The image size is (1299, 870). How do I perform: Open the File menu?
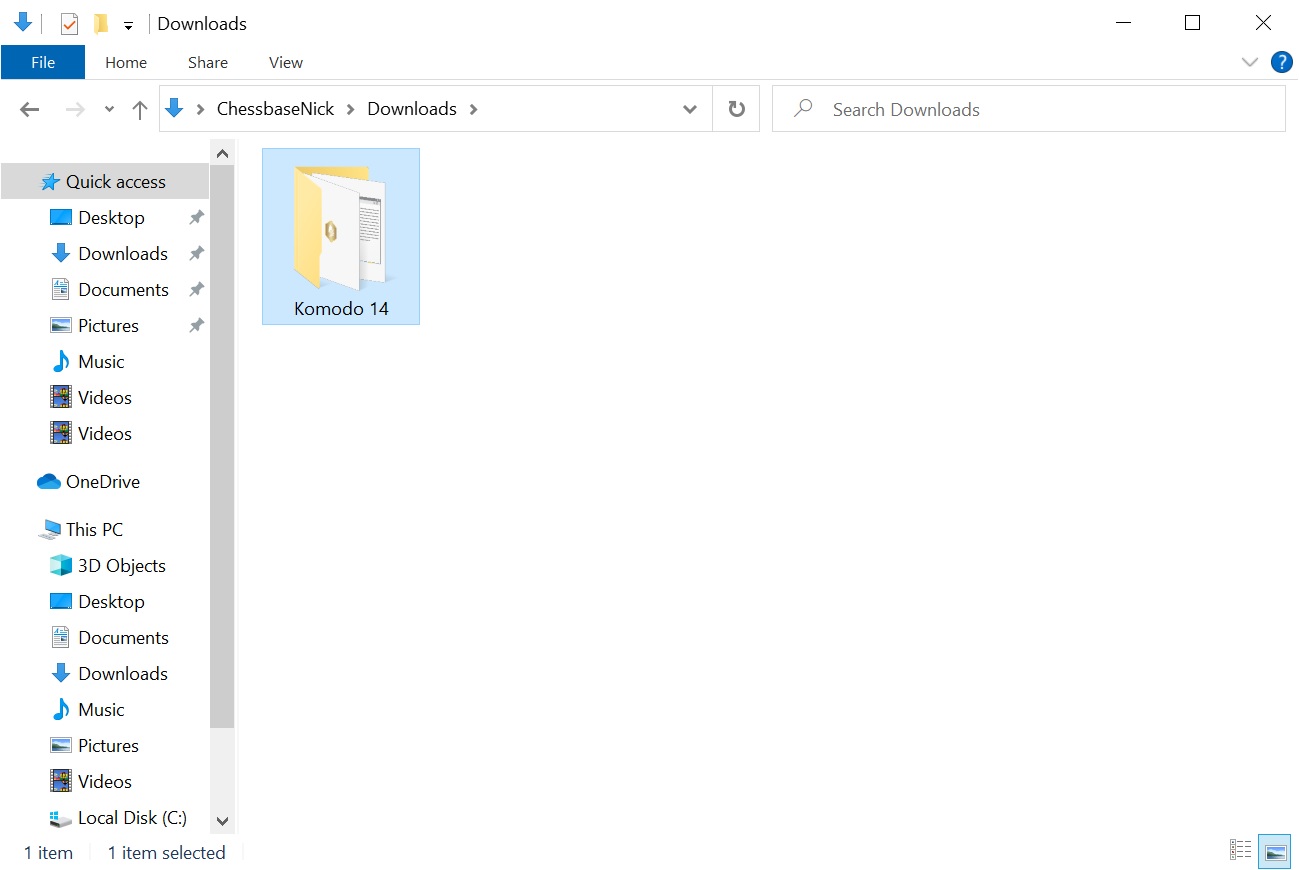click(x=43, y=62)
